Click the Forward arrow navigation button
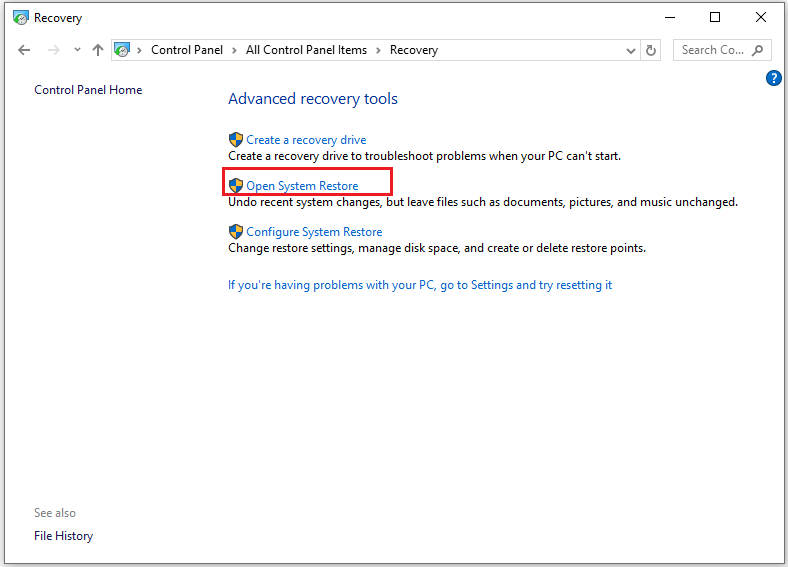 click(54, 50)
